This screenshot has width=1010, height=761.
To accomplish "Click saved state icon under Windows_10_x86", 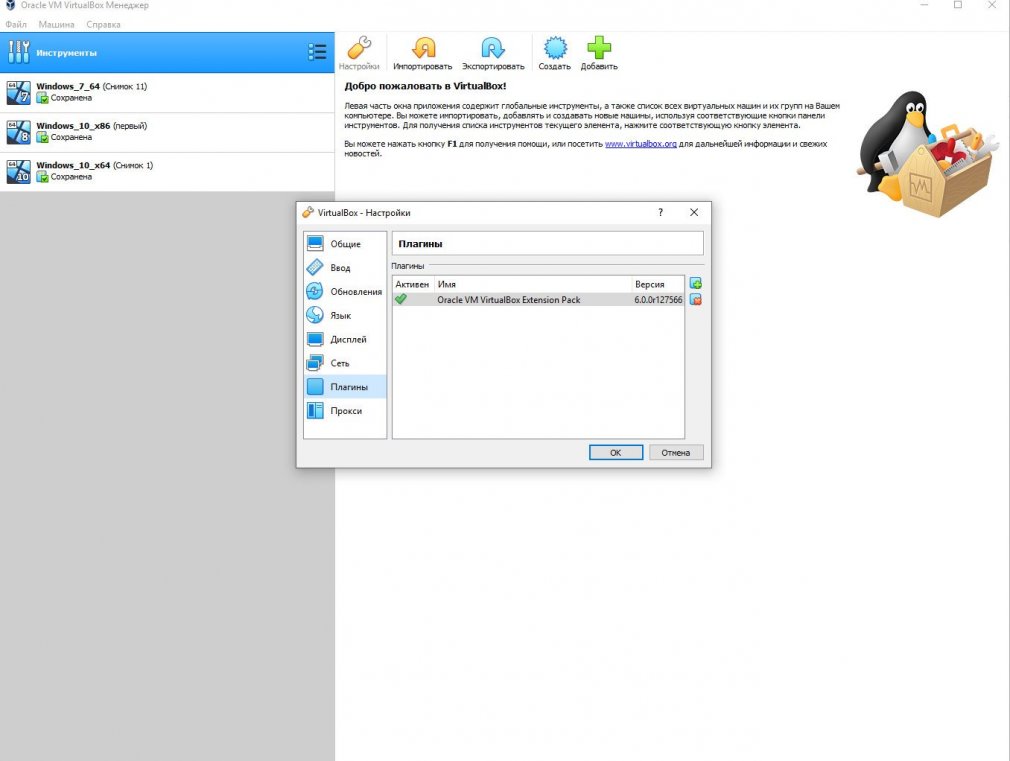I will [x=43, y=137].
